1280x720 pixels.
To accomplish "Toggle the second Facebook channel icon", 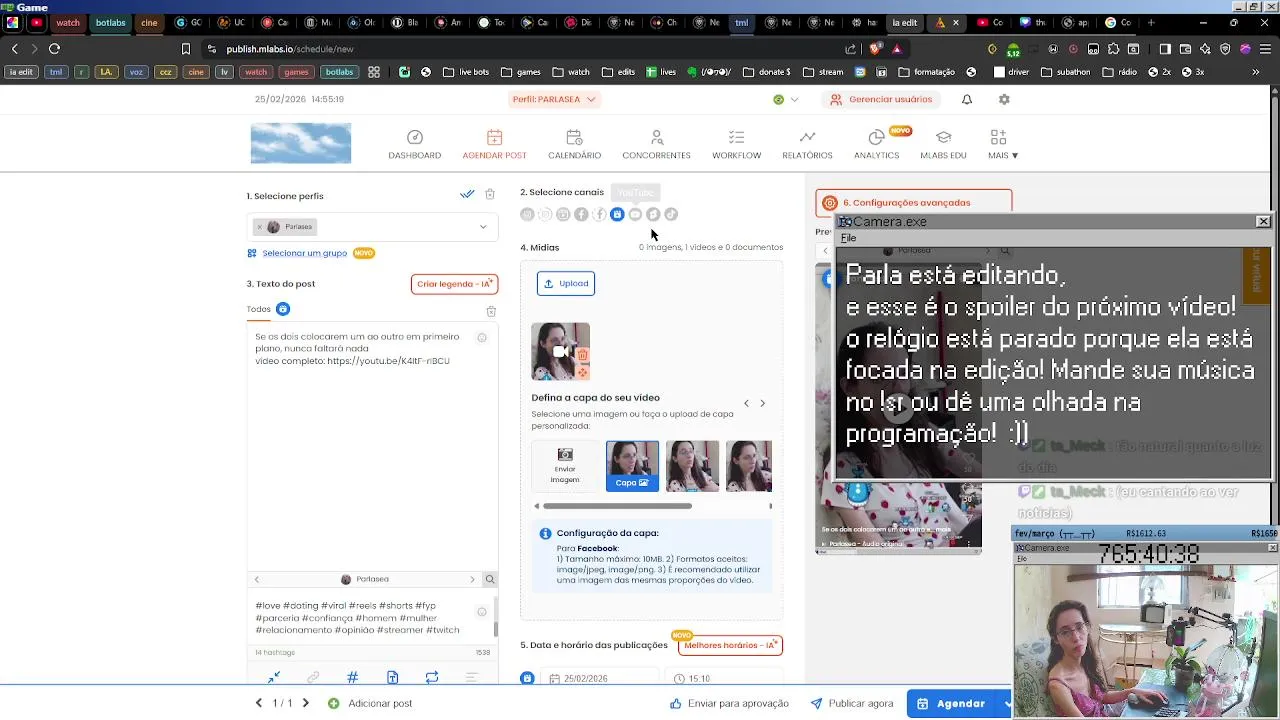I will 599,214.
